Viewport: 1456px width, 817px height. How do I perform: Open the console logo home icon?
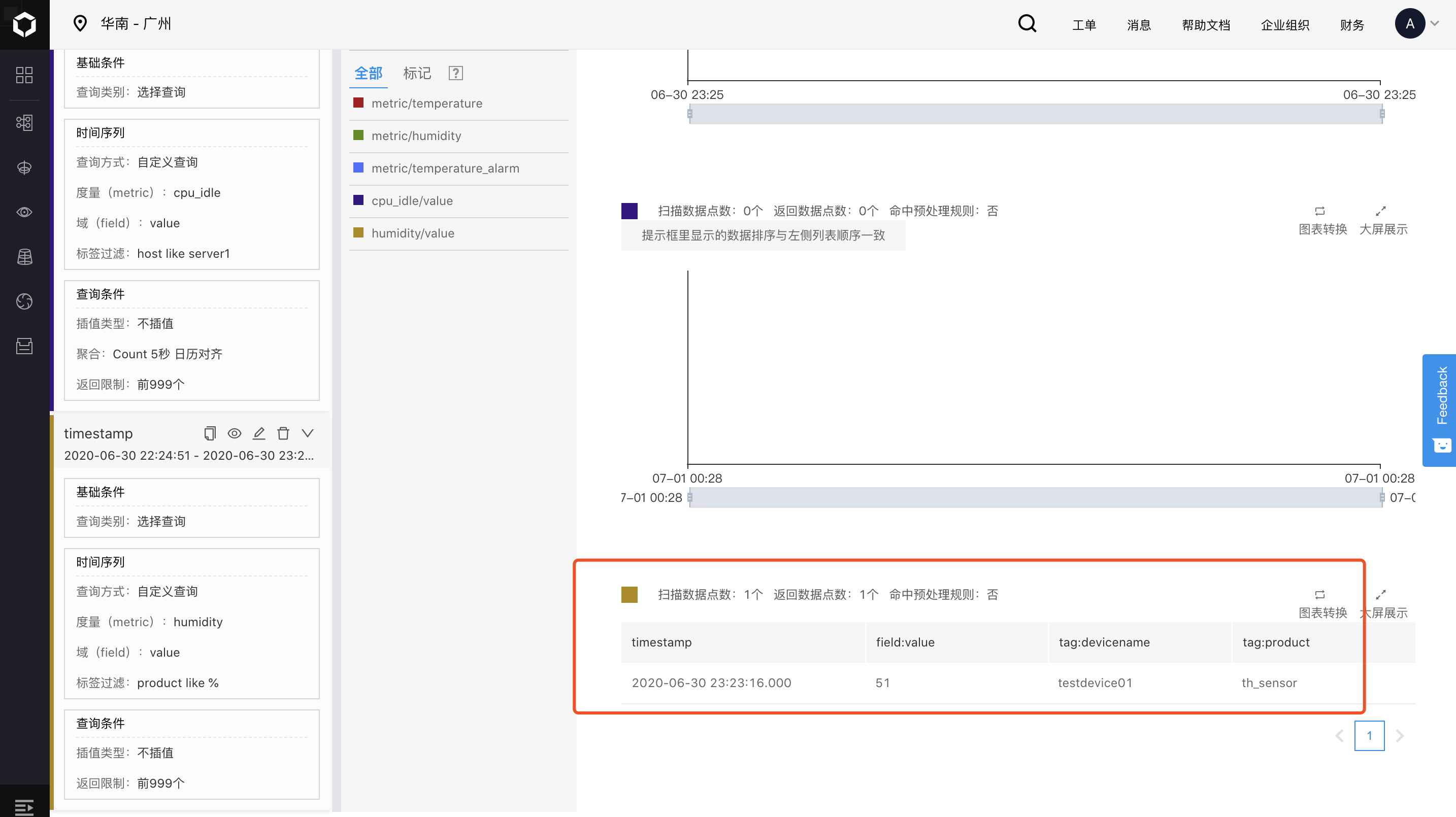(24, 24)
